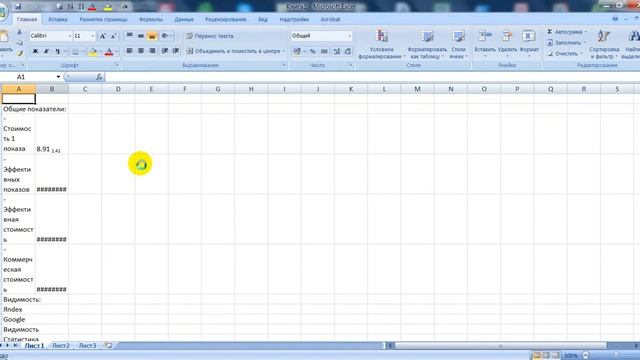Screen dimensions: 640x360
Task: Open the fill color dropdown arrow
Action: 100,51
